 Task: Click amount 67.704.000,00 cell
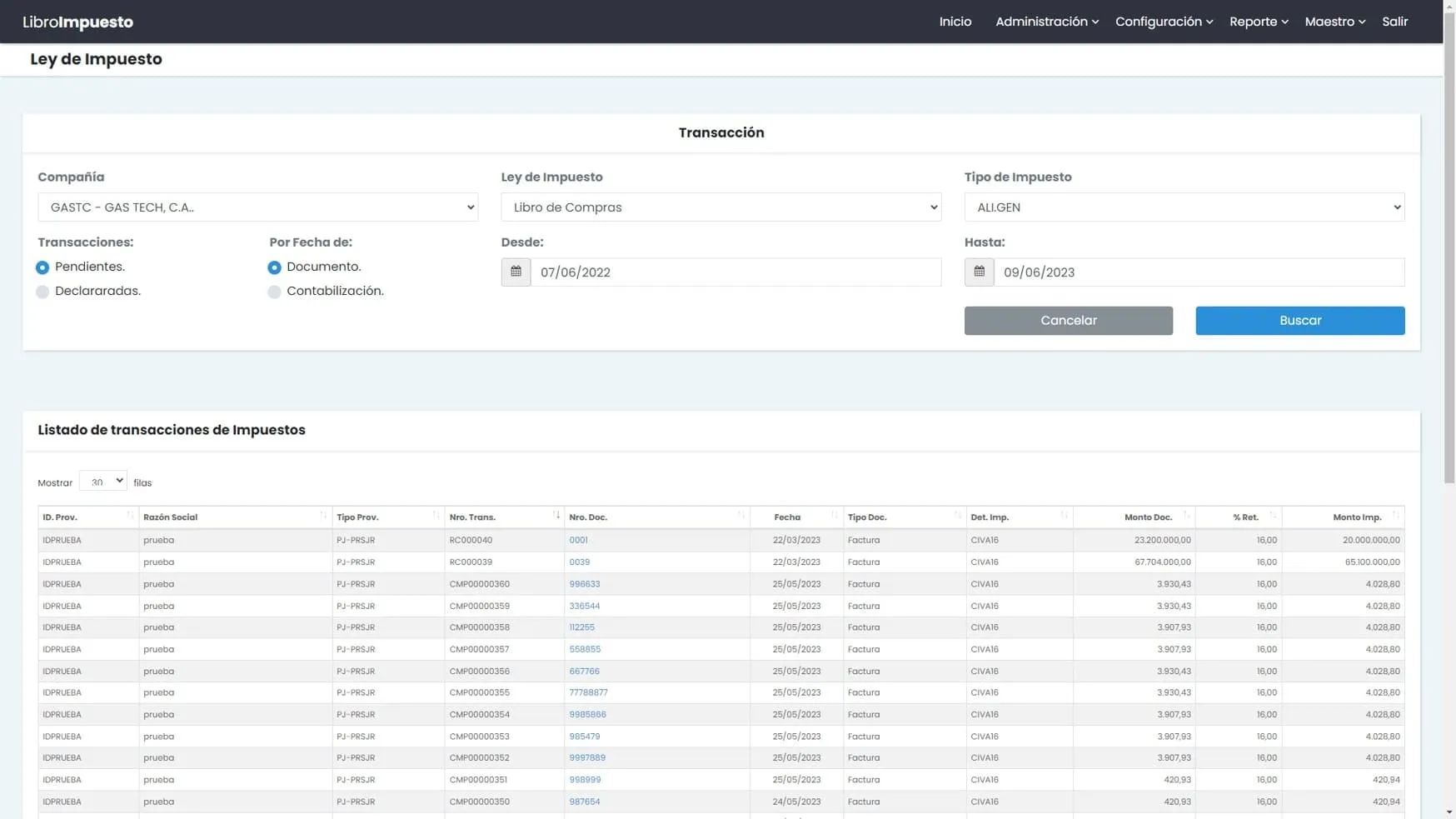pyautogui.click(x=1134, y=562)
